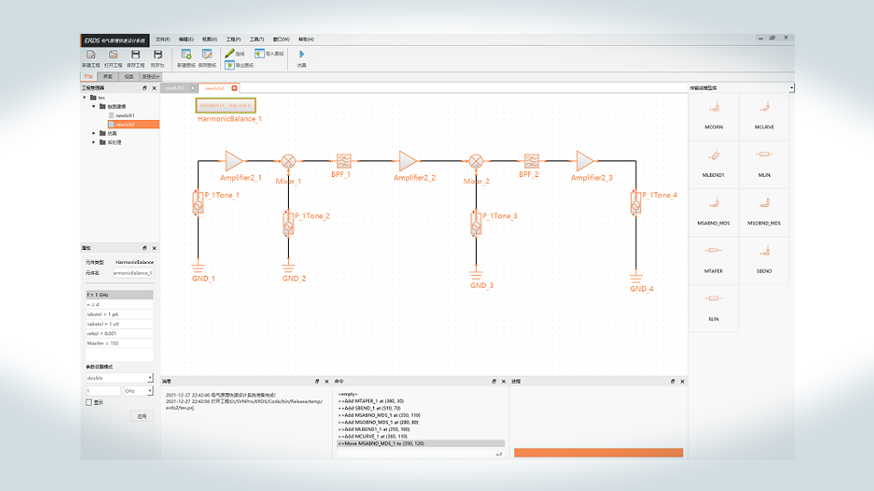The width and height of the screenshot is (874, 491).
Task: Click the blue simulate play icon
Action: (302, 54)
